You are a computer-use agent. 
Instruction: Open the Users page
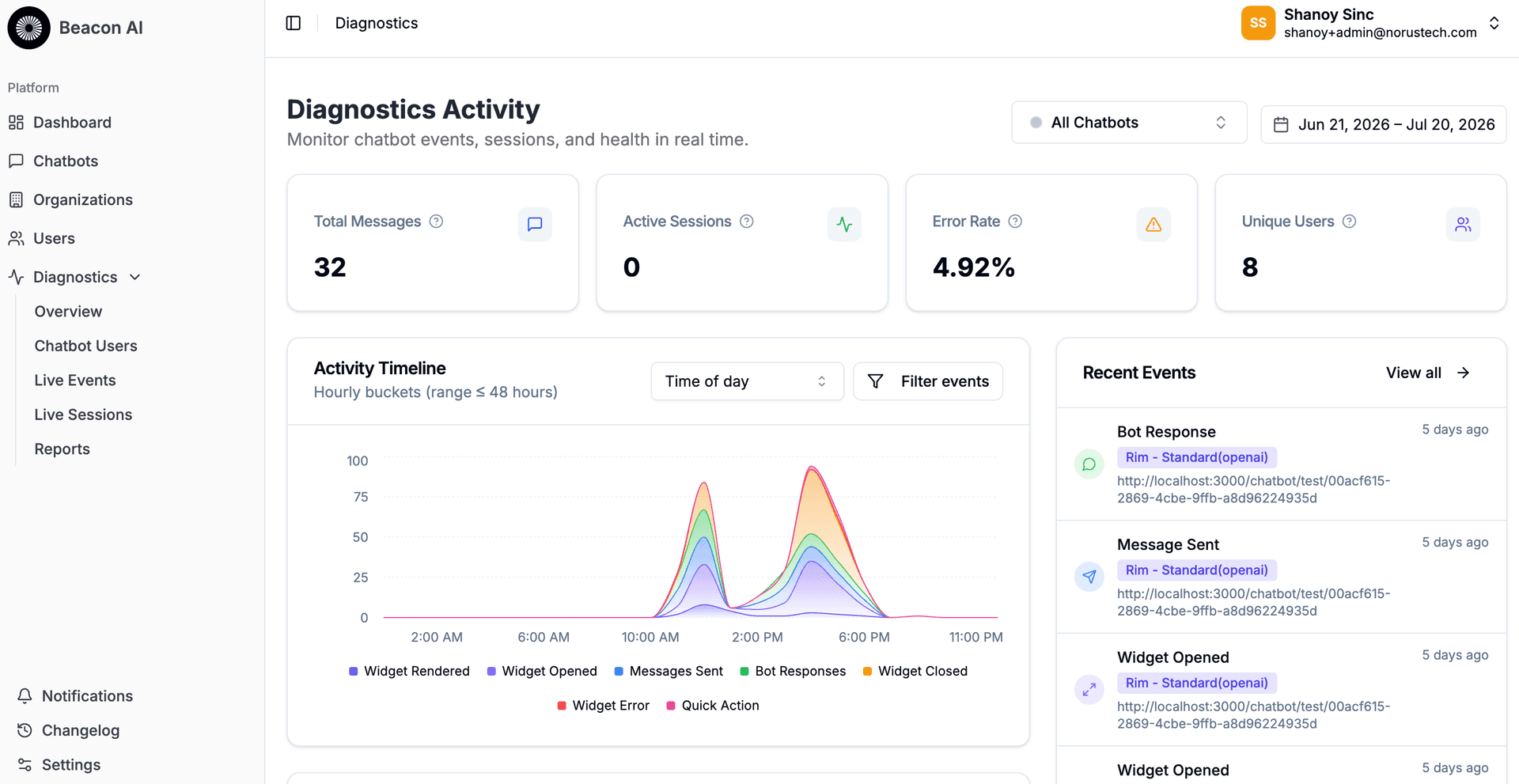(54, 239)
